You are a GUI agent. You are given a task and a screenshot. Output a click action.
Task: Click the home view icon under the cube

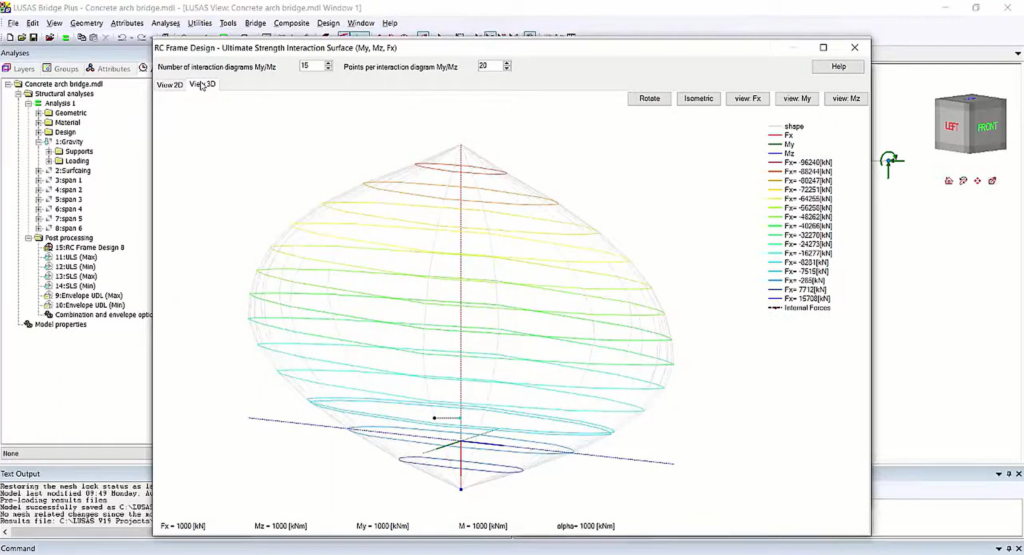tap(948, 181)
